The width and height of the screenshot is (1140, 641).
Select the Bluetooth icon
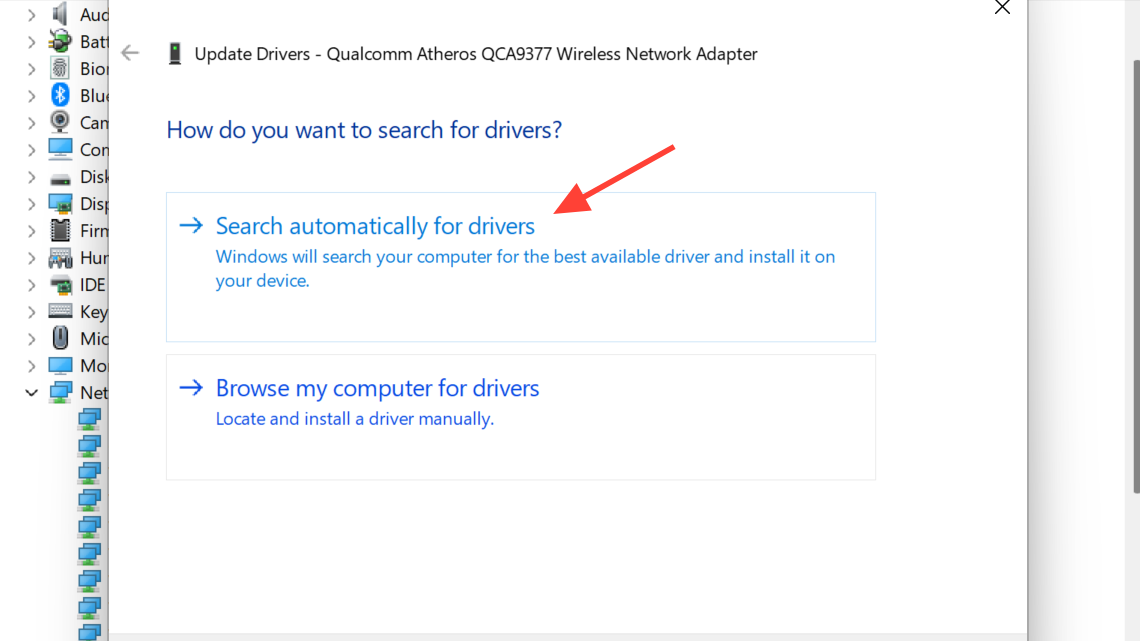(x=60, y=94)
